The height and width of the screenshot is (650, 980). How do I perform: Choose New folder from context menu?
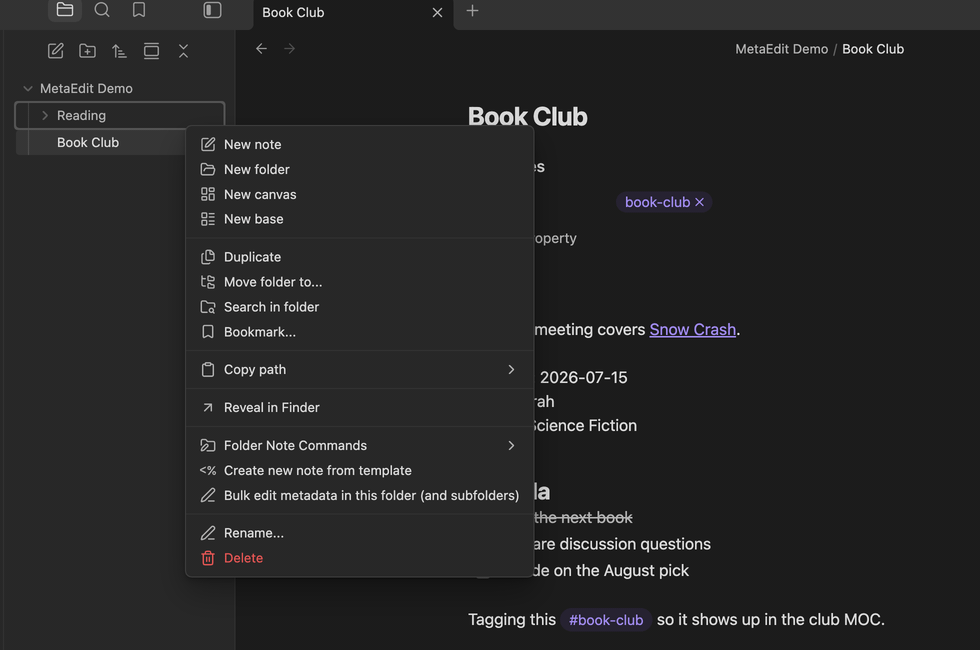tap(359, 169)
